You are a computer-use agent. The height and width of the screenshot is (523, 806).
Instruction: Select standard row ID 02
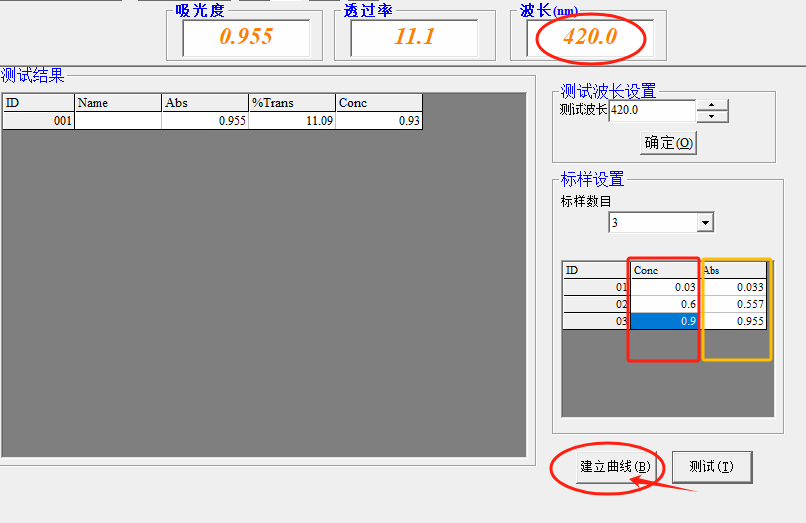(x=597, y=304)
